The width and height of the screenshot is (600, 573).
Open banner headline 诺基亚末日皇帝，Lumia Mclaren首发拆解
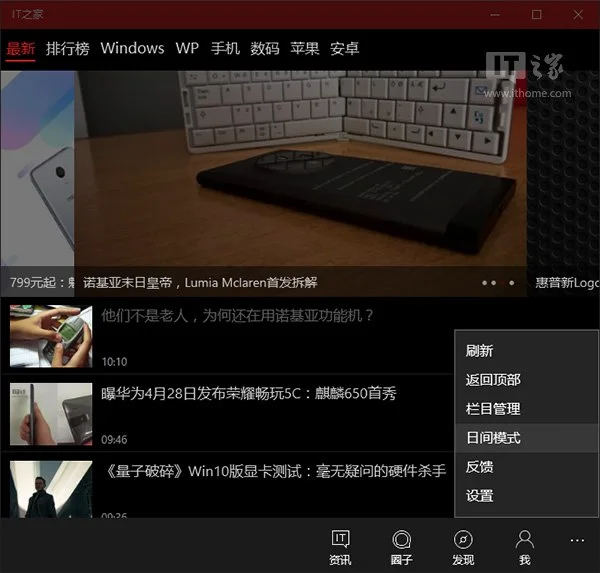[200, 283]
